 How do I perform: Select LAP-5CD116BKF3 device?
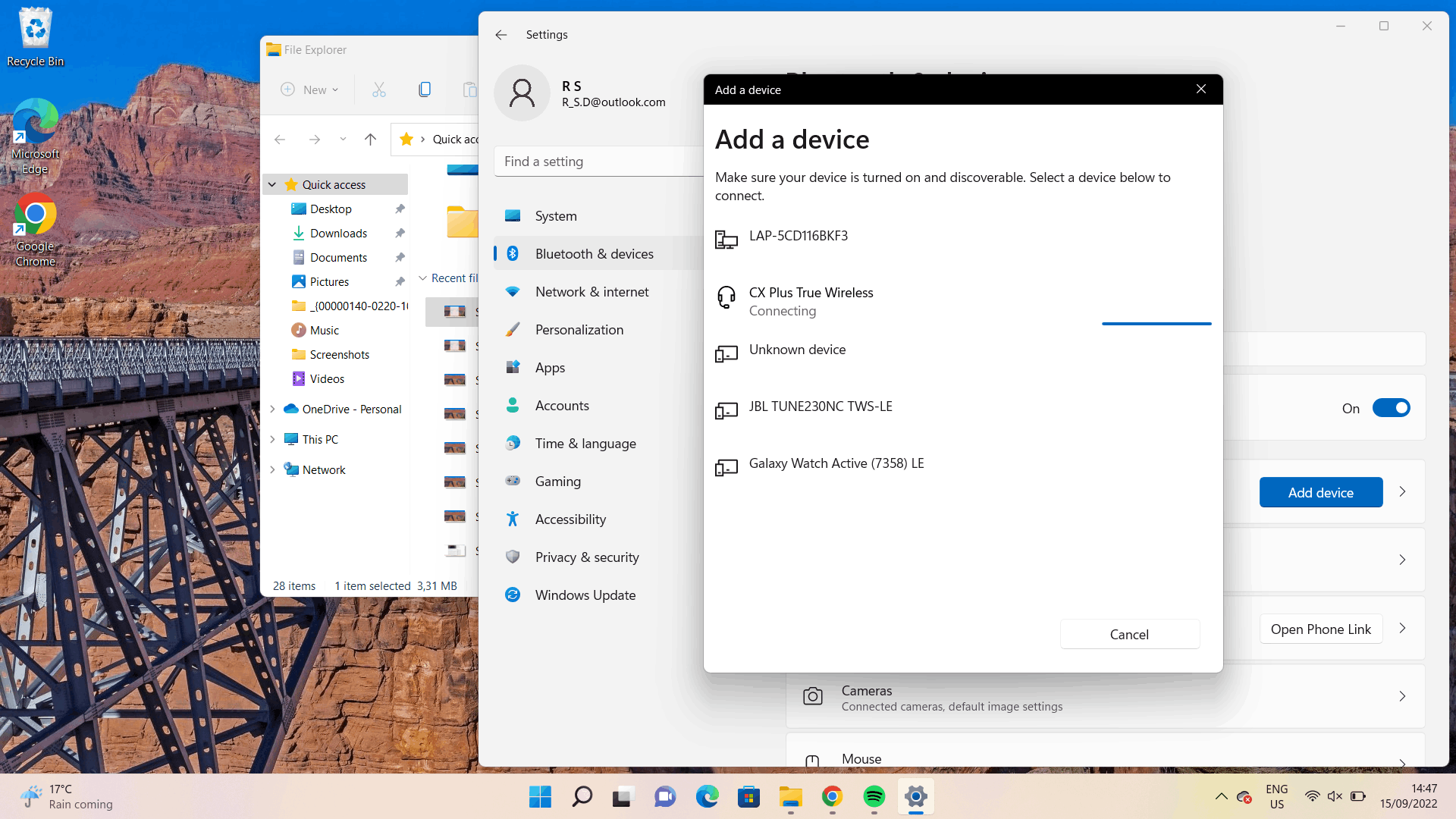coord(963,240)
